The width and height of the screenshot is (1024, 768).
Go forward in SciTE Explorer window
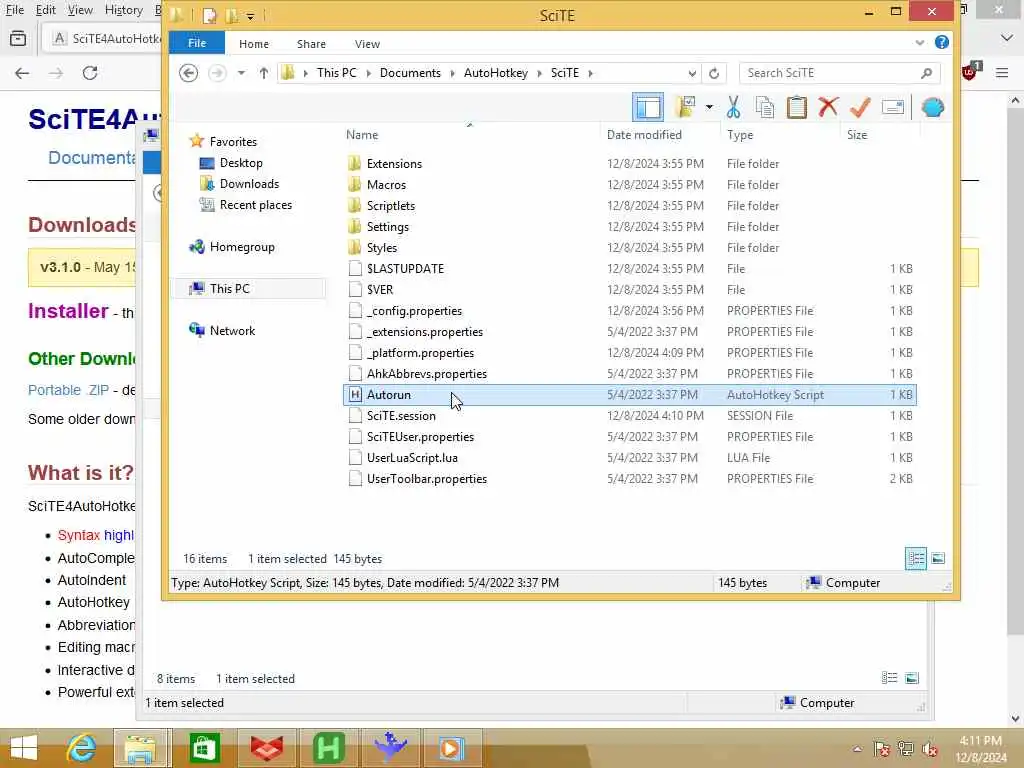217,73
